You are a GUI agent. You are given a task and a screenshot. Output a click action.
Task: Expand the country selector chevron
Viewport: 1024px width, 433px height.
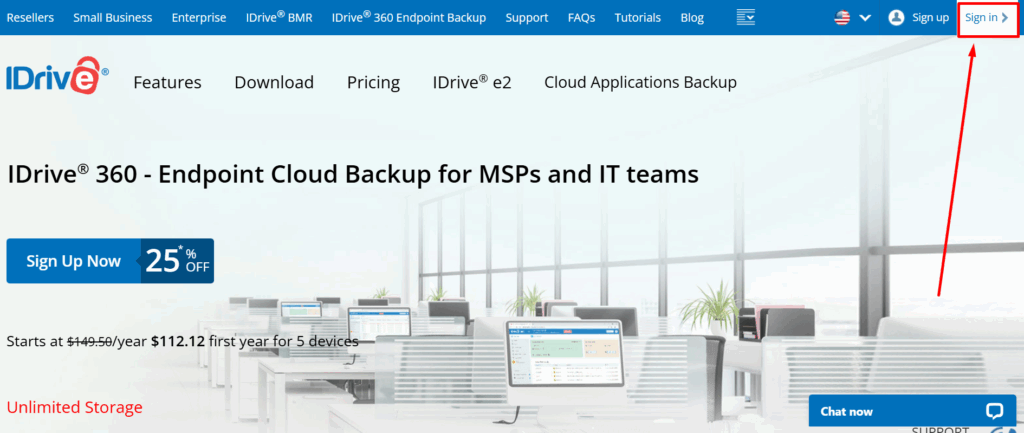pyautogui.click(x=865, y=18)
